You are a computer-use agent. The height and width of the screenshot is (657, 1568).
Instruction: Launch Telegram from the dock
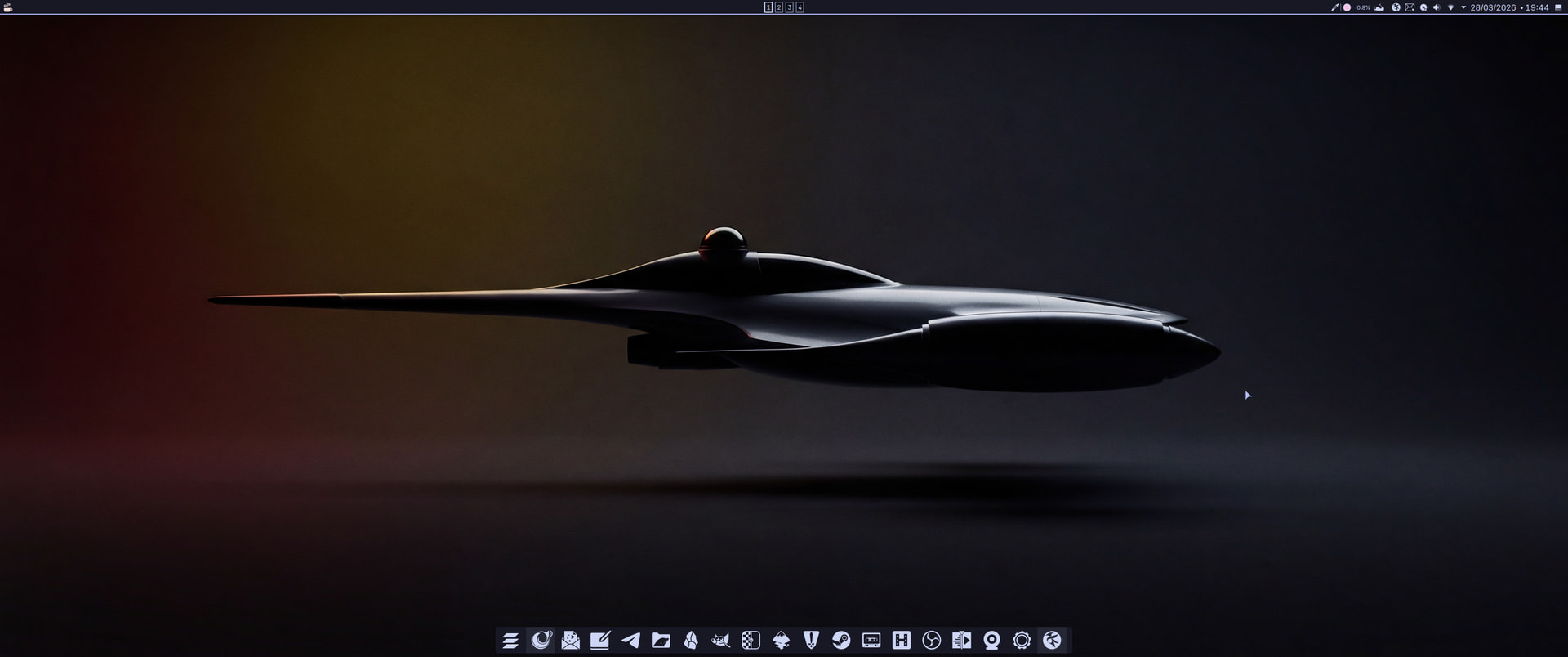(630, 641)
